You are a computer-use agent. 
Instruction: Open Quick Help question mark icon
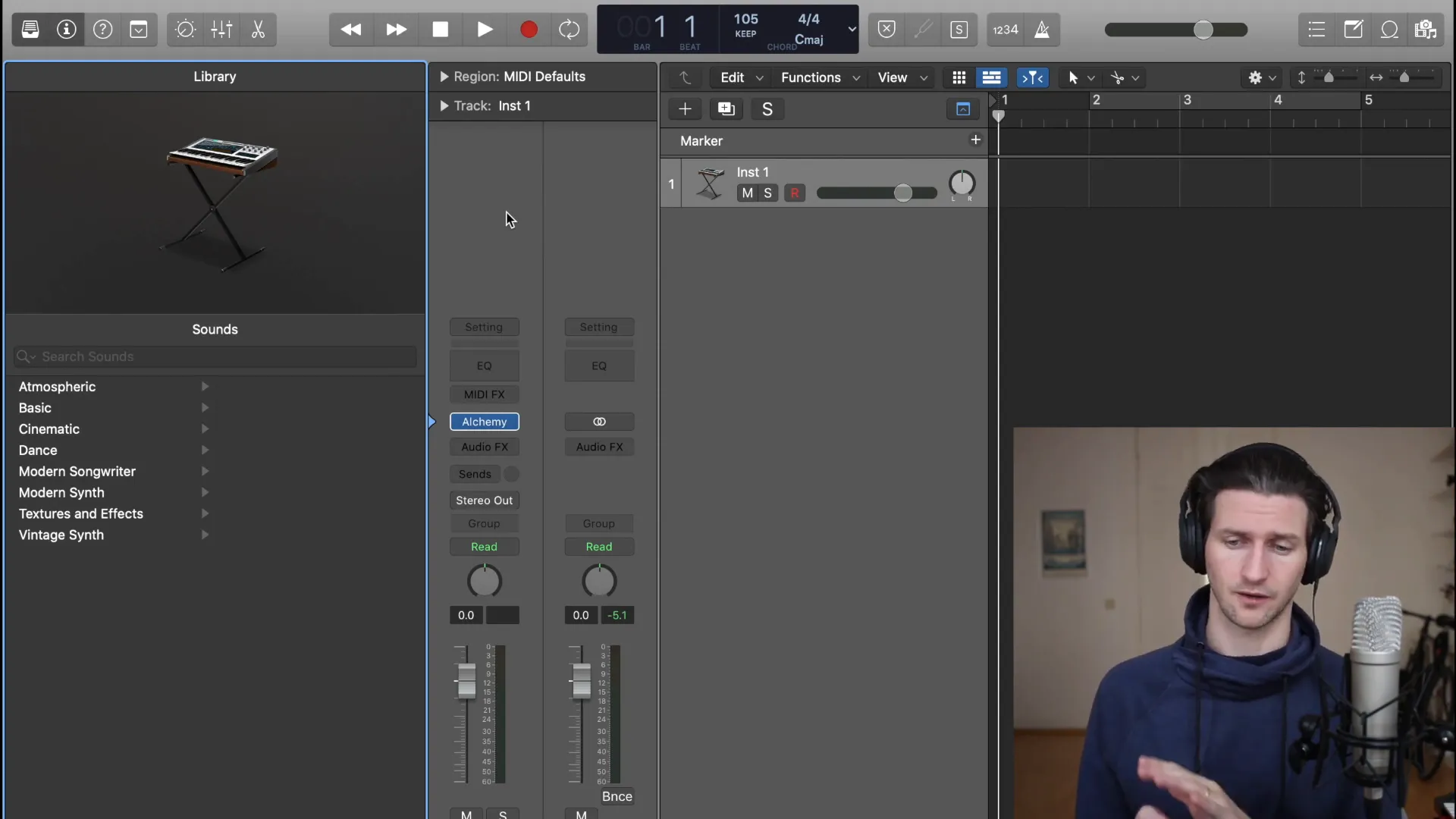(x=102, y=30)
